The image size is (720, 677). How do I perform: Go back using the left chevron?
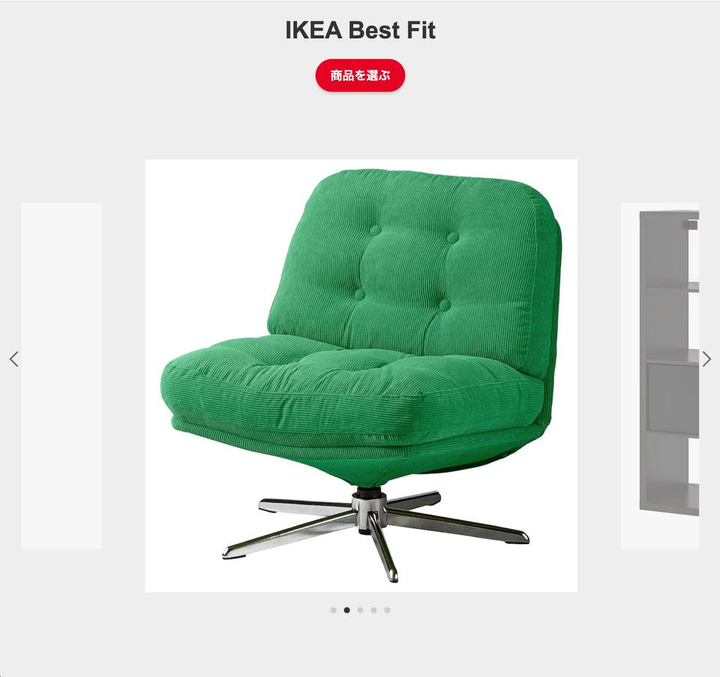point(14,359)
